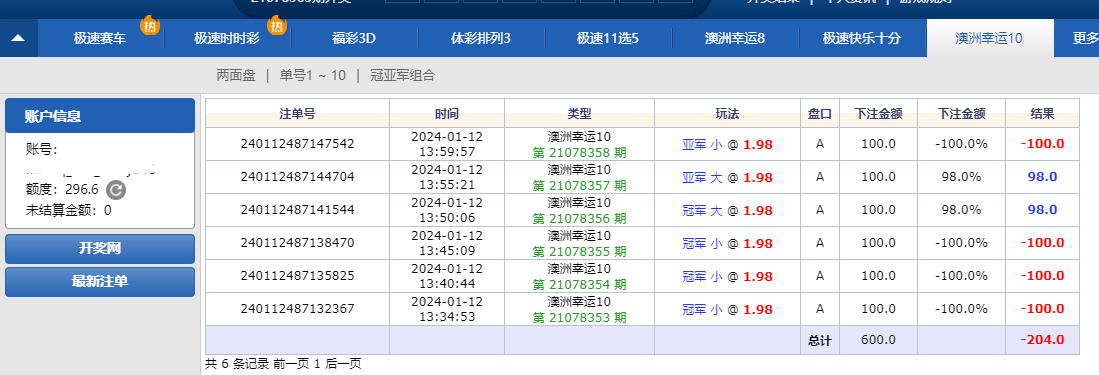Go to 前一页 in pagination
Image resolution: width=1099 pixels, height=375 pixels.
click(292, 364)
